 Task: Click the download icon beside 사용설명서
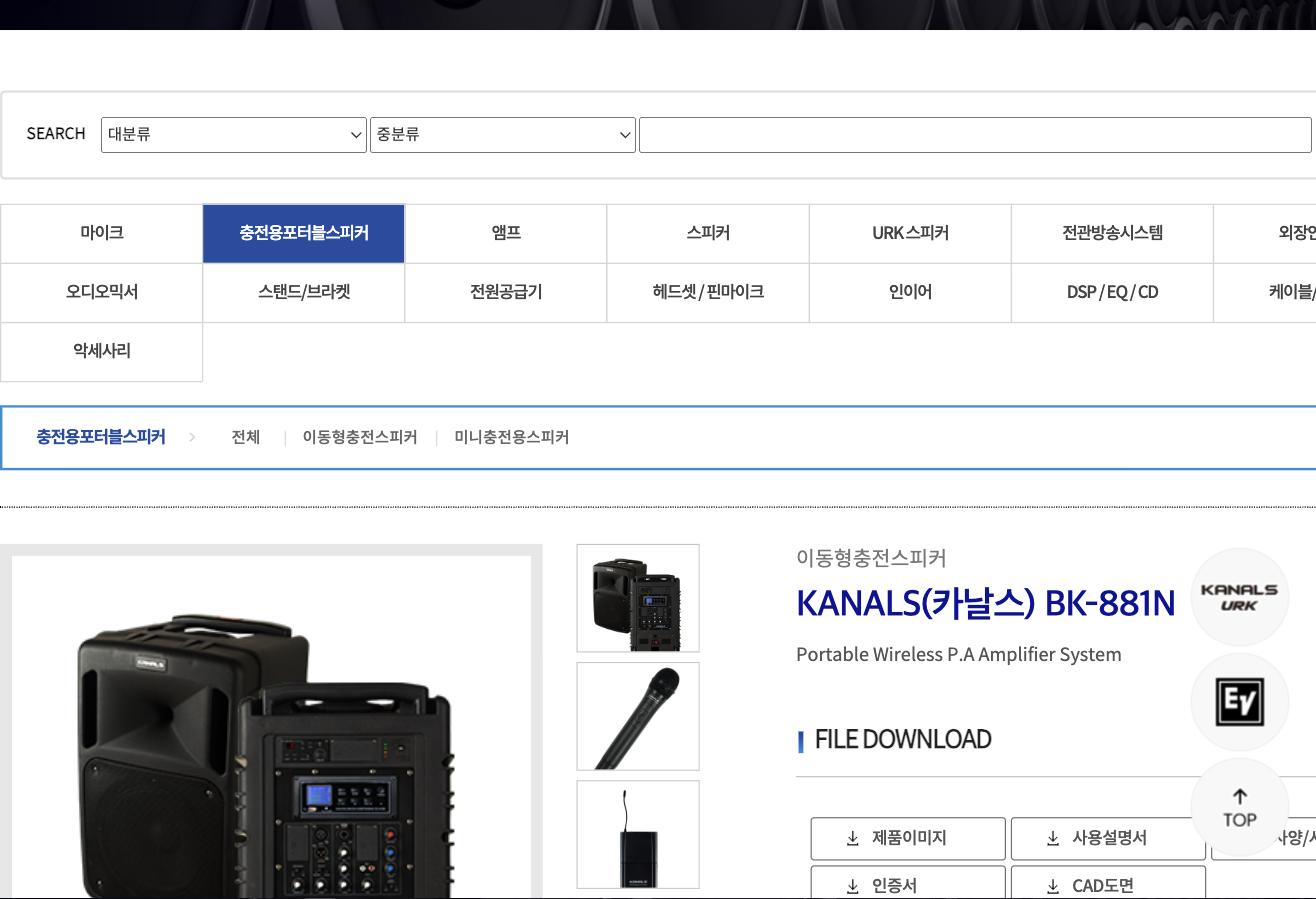coord(1053,838)
